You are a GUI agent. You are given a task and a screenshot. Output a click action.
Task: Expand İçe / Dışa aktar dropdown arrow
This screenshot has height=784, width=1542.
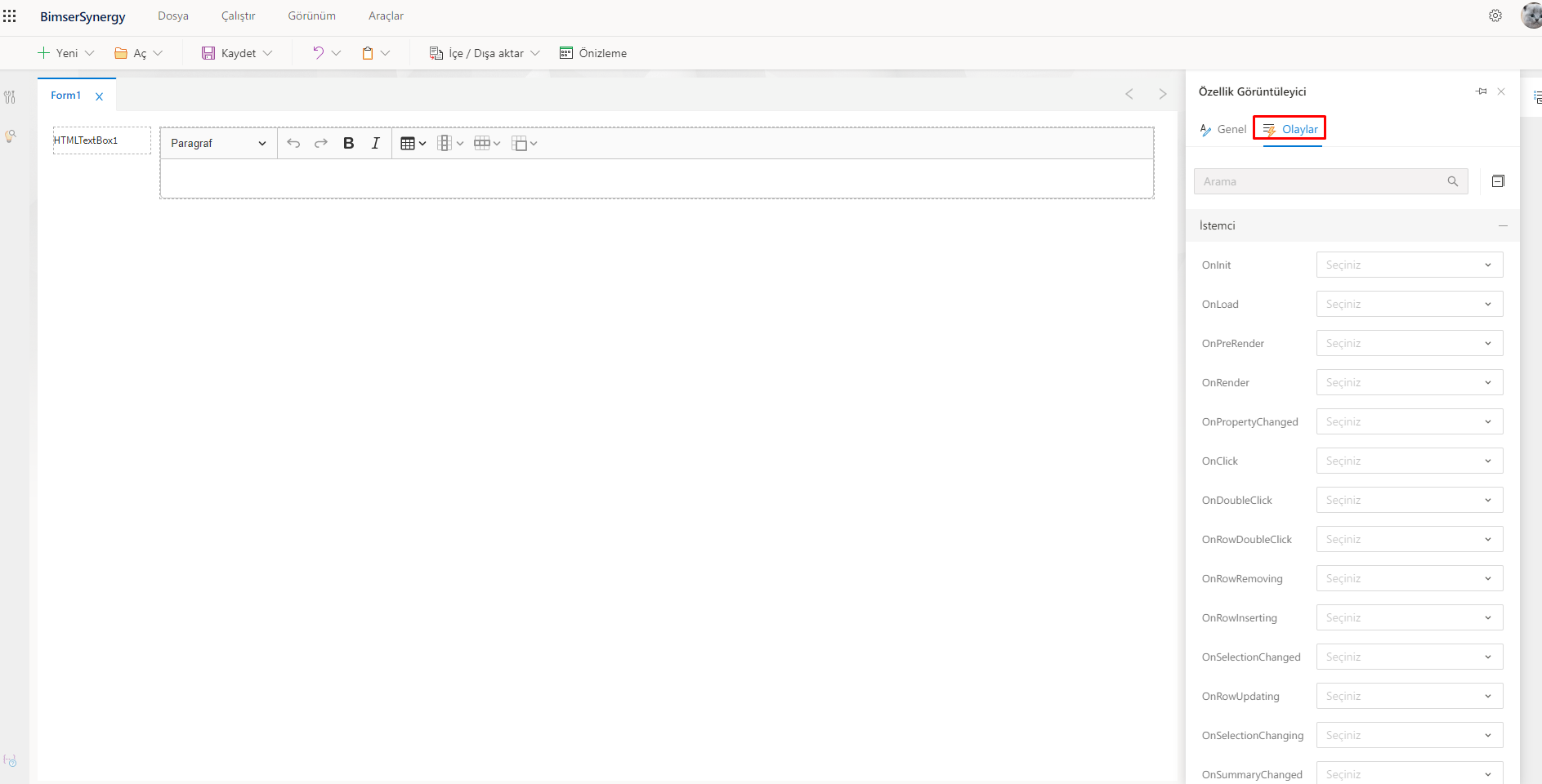coord(535,53)
